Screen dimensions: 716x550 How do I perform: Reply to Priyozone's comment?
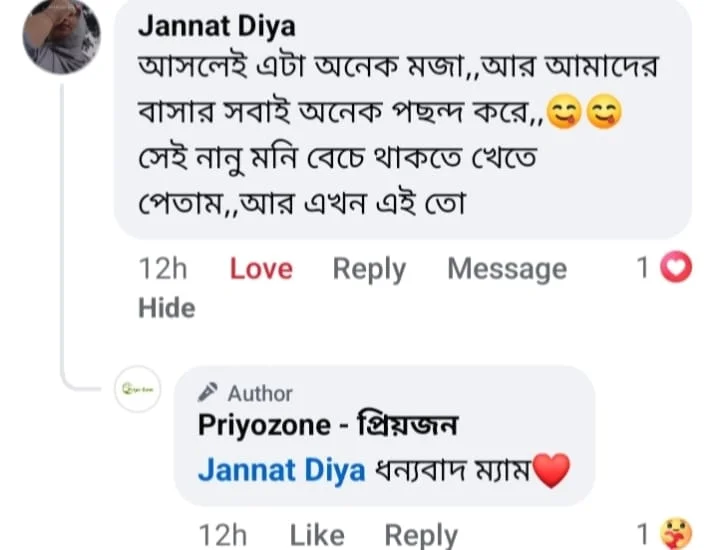421,535
